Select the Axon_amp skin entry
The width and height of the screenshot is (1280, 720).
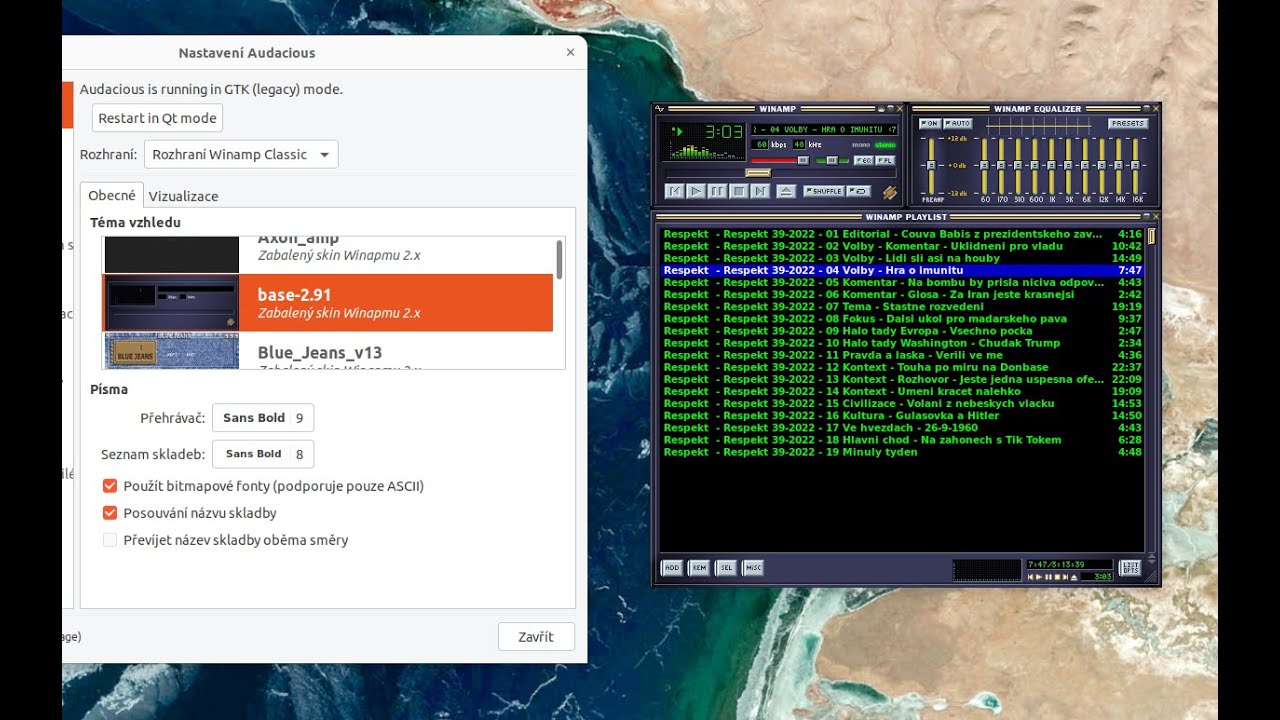(328, 254)
